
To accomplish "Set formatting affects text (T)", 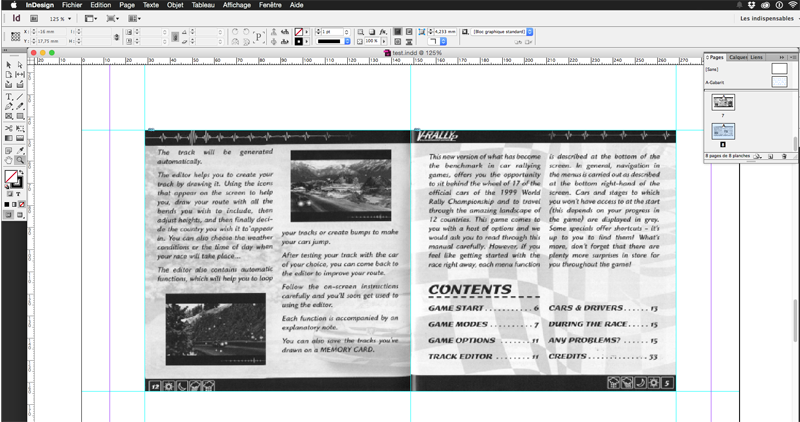I will click(x=18, y=194).
